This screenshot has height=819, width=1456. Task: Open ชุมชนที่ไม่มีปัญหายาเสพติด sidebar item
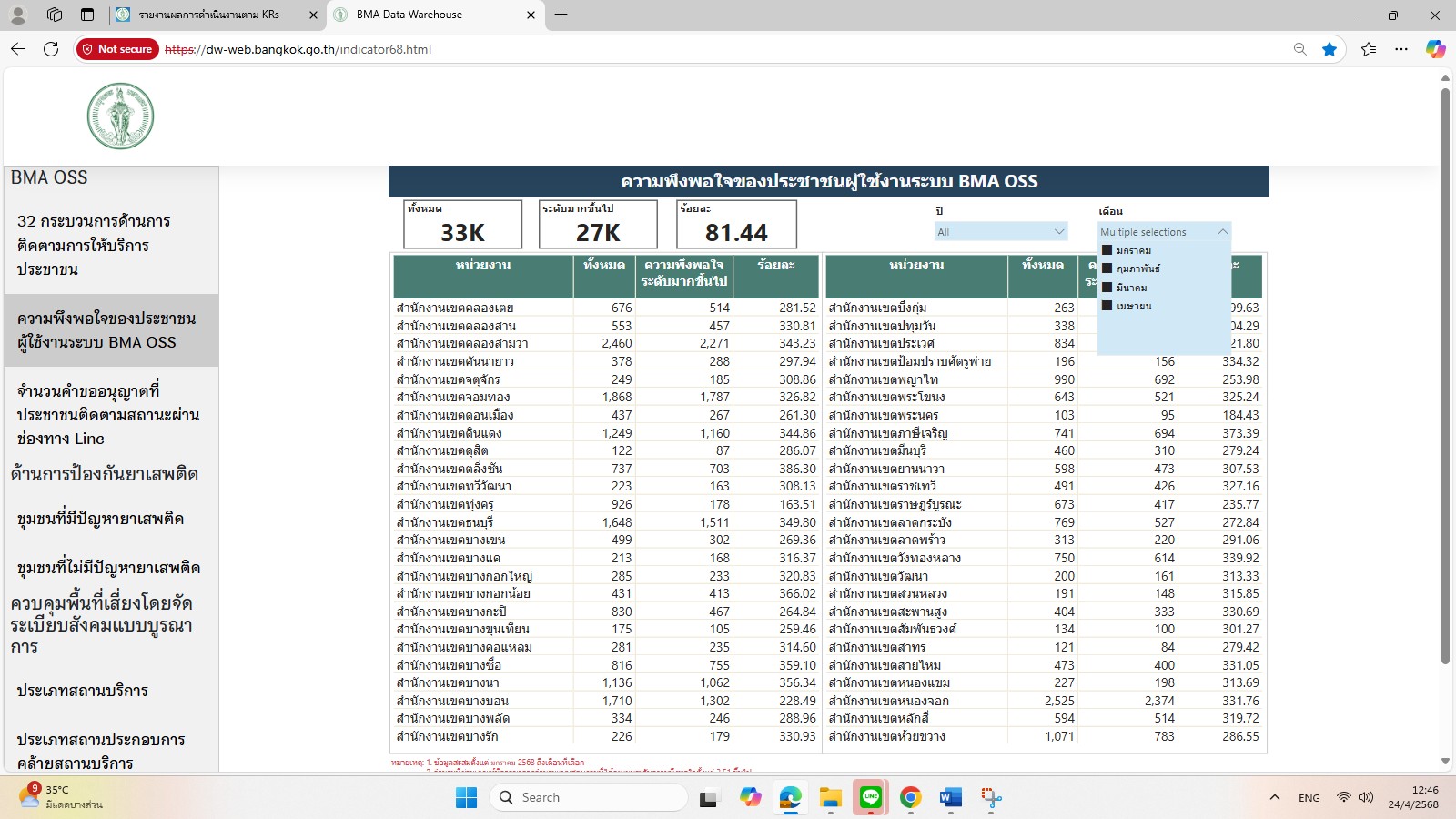point(111,568)
